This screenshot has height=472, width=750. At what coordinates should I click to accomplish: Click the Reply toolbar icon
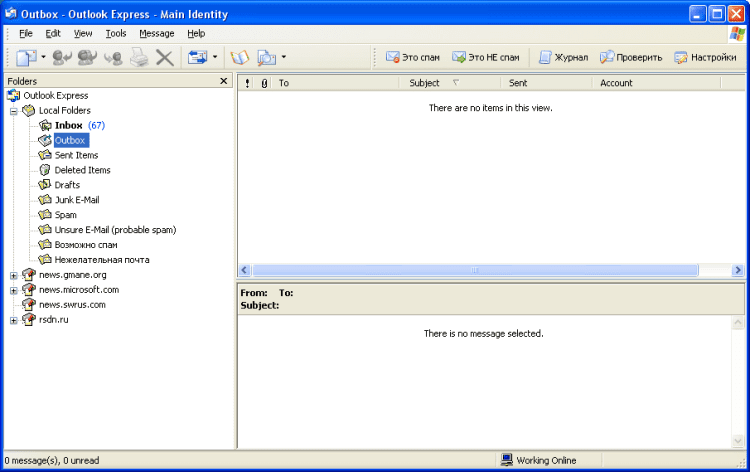(x=62, y=57)
